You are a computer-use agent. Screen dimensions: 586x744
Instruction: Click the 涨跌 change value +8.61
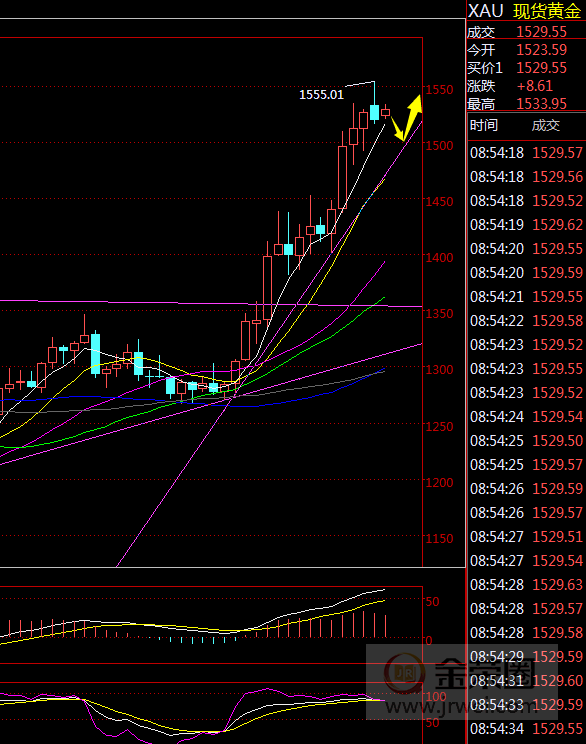tap(535, 86)
